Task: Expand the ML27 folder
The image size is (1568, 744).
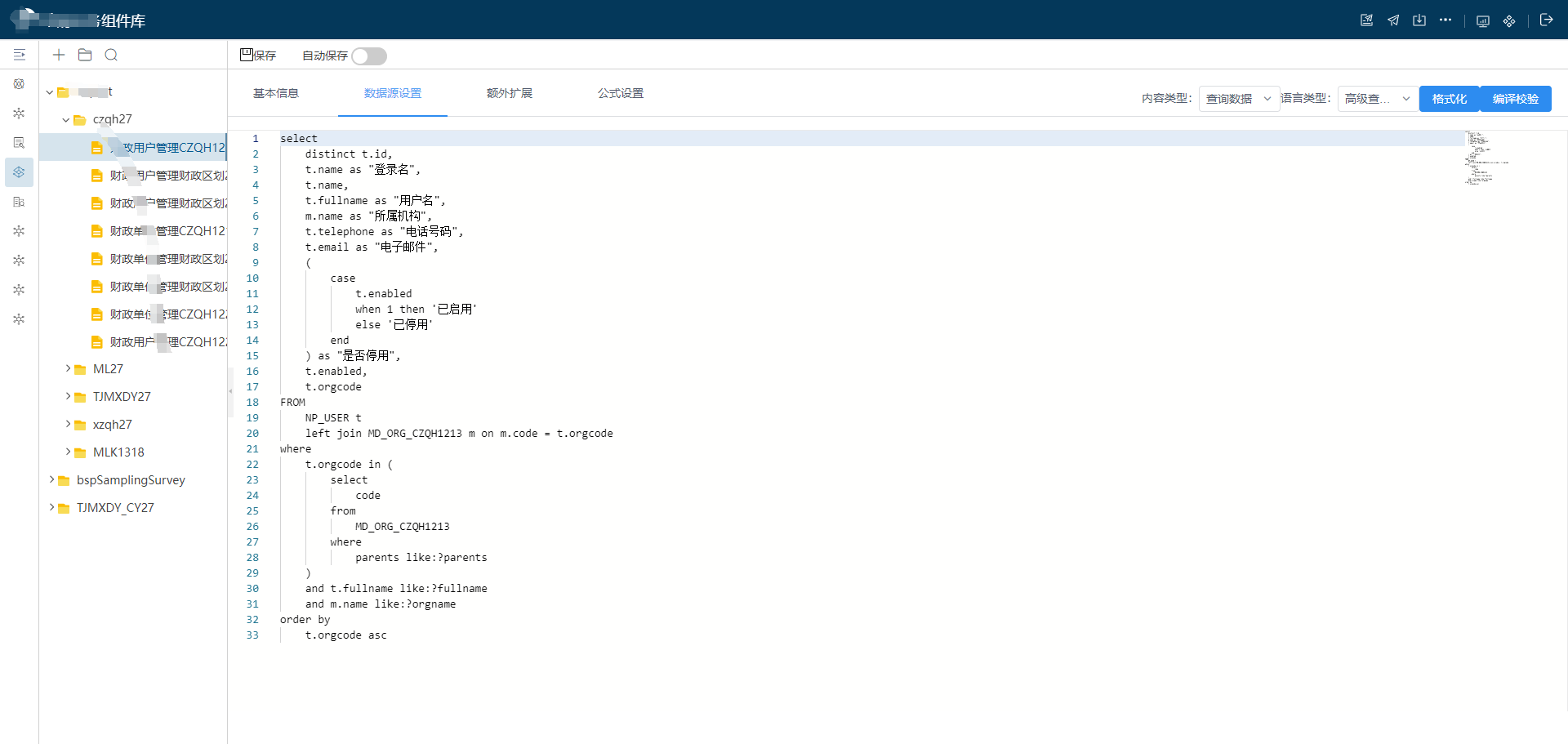Action: click(x=69, y=369)
